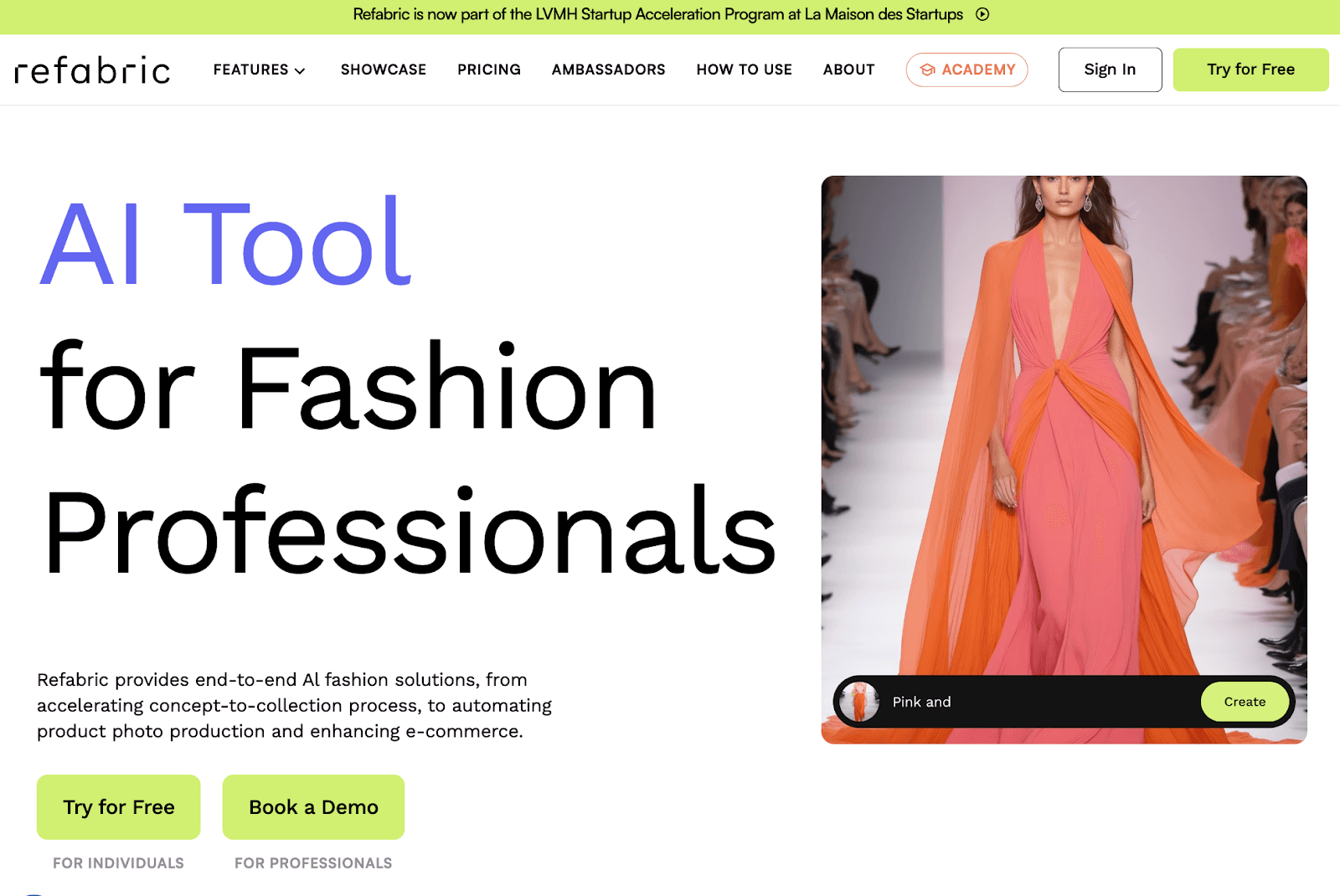Expand the Features dropdown chevron
Image resolution: width=1340 pixels, height=896 pixels.
click(x=300, y=71)
